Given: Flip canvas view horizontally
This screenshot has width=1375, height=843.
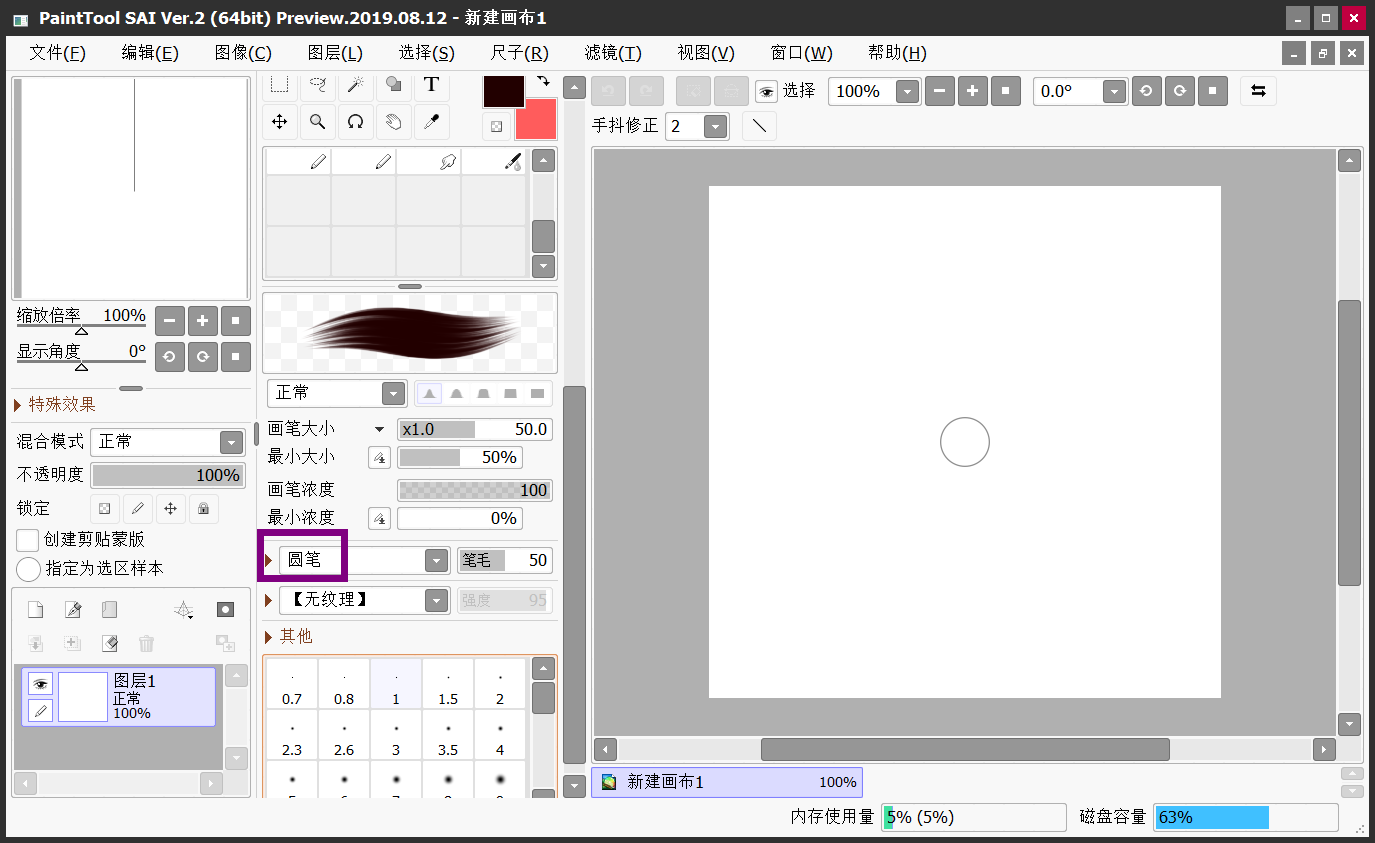Looking at the screenshot, I should 1258,91.
